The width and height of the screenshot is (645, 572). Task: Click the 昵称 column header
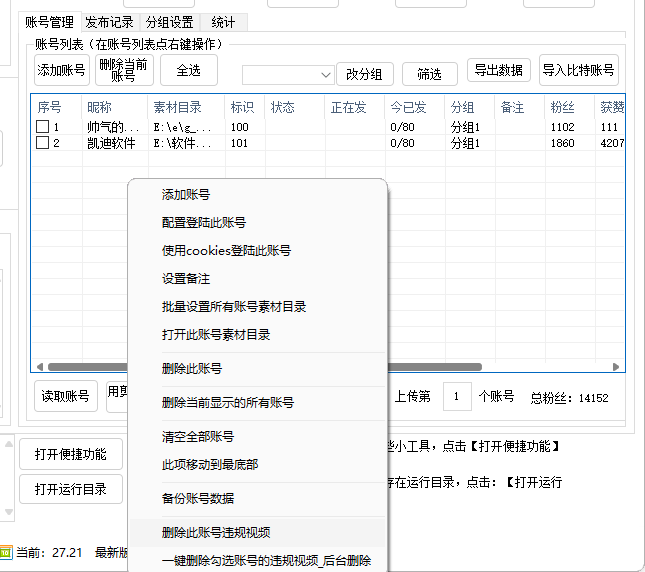(x=115, y=107)
